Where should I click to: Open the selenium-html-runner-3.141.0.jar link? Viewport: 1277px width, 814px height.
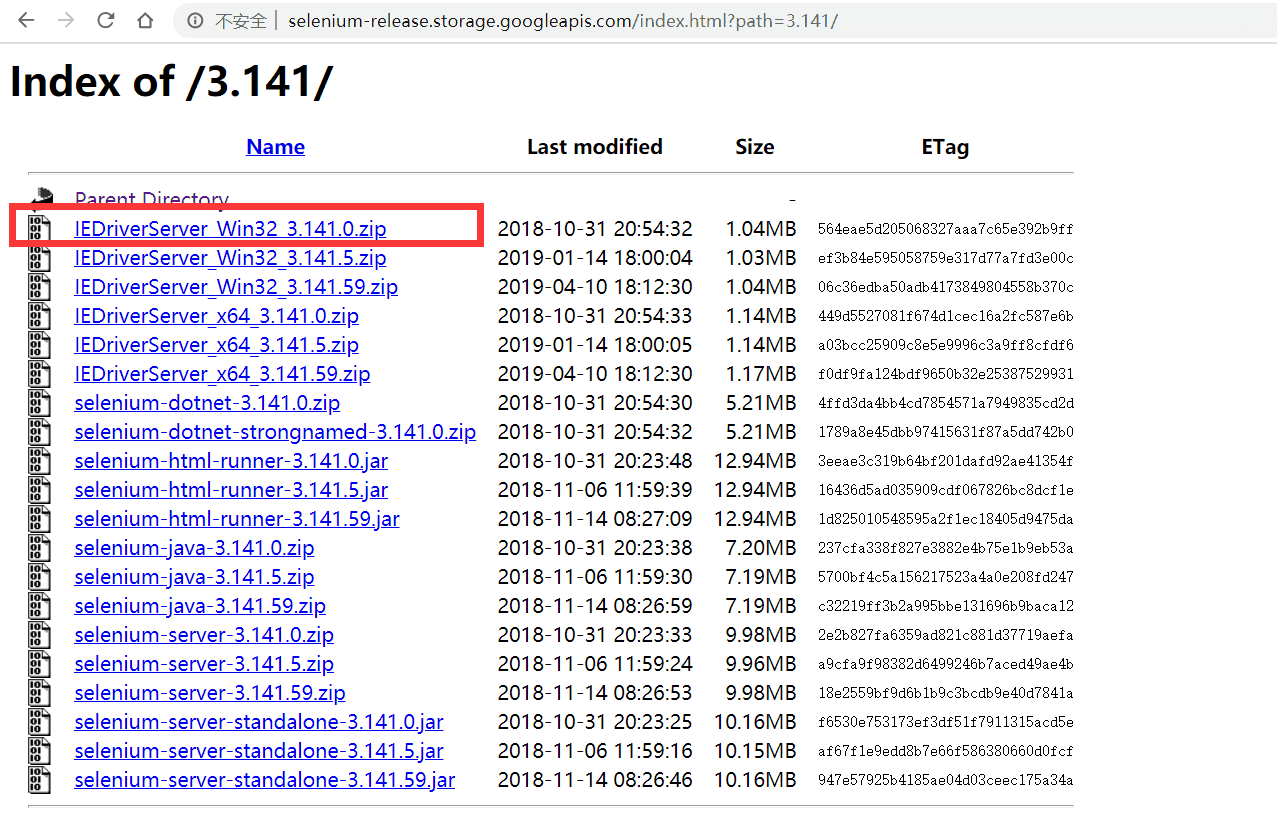[231, 461]
